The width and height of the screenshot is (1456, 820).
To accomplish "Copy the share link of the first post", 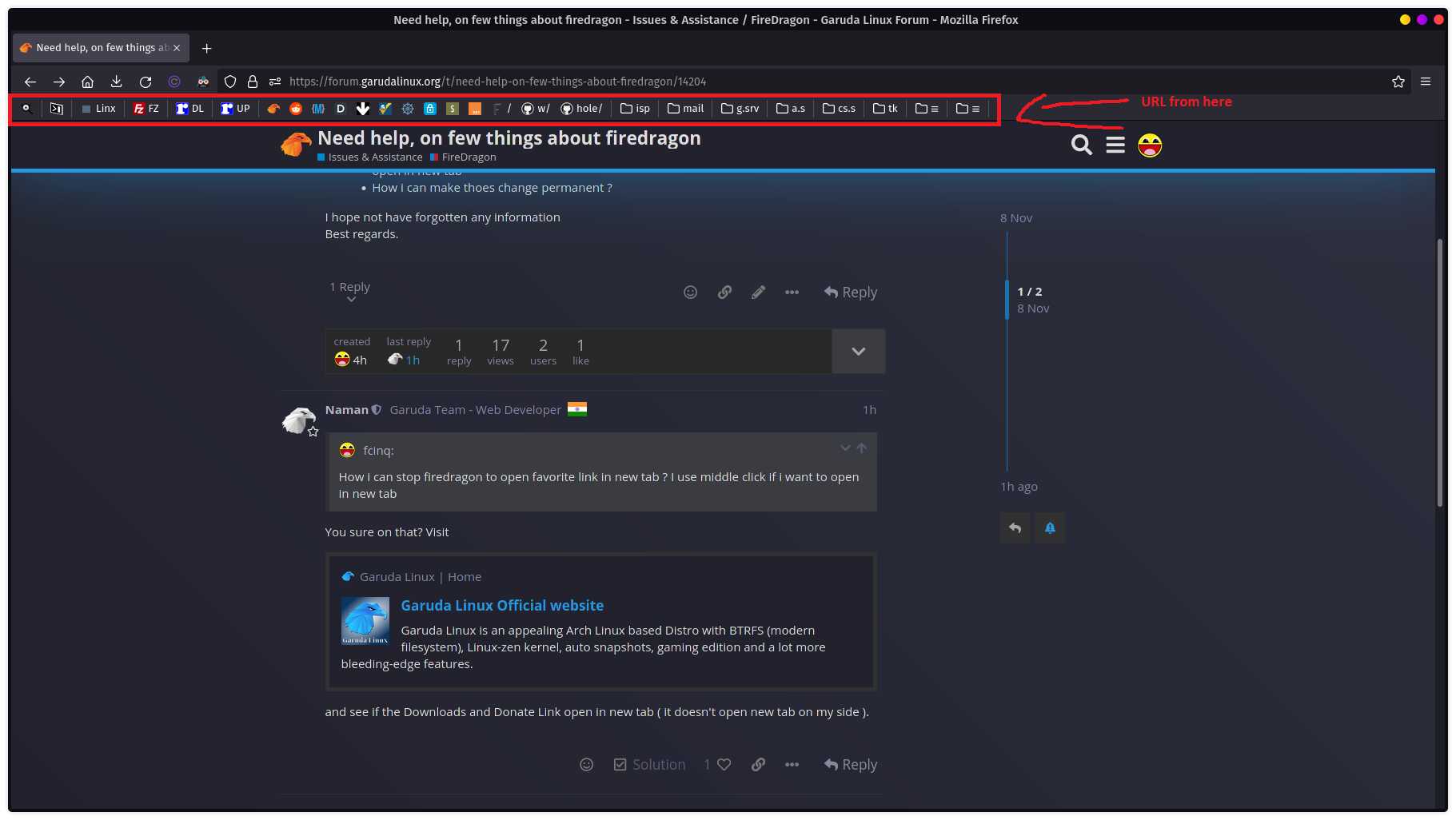I will 724,293.
